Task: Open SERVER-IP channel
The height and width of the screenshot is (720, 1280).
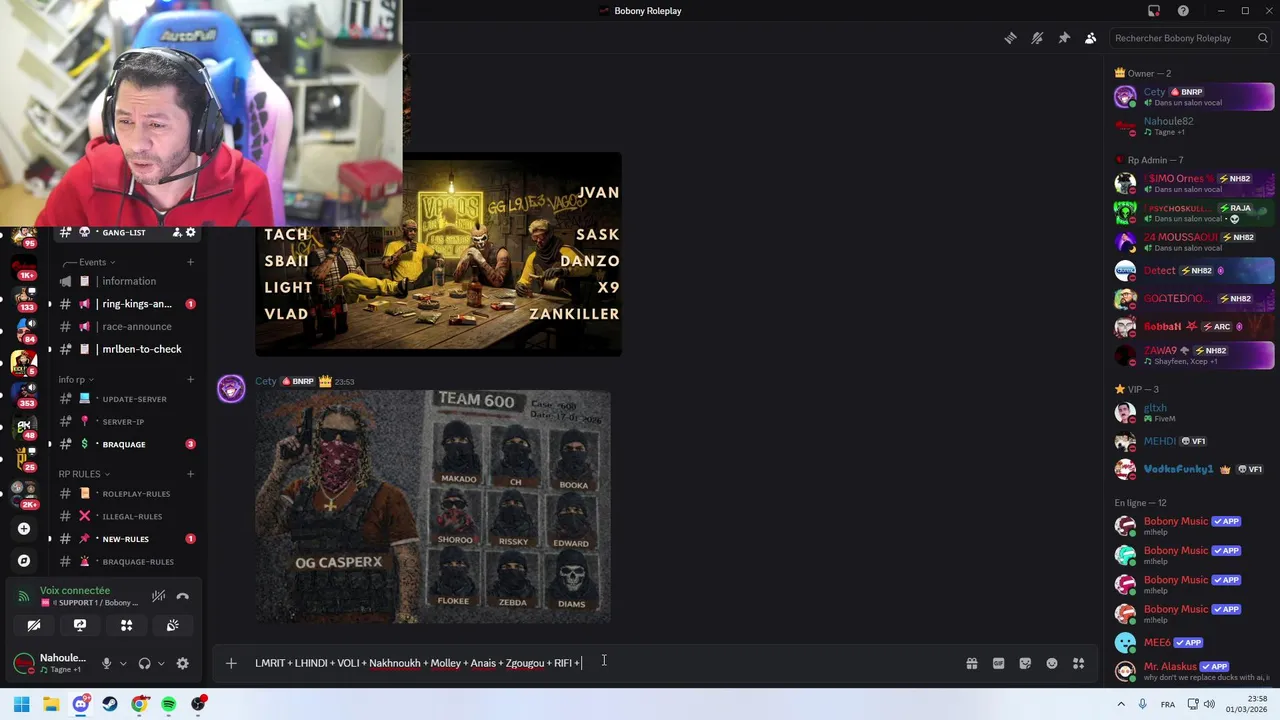Action: [x=126, y=421]
